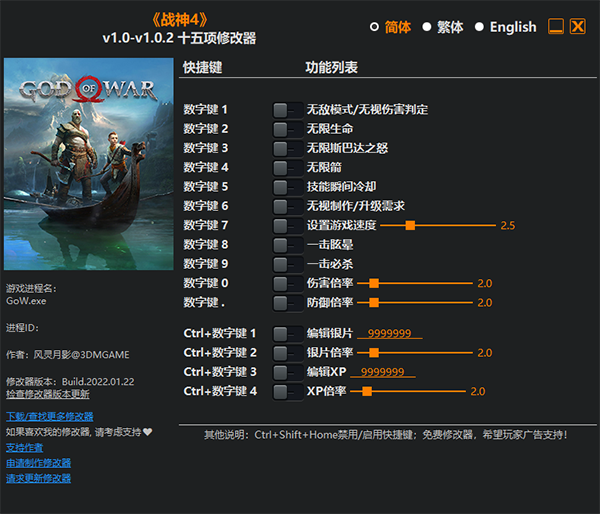Click 快捷键 column header
The image size is (600, 514).
pos(202,67)
